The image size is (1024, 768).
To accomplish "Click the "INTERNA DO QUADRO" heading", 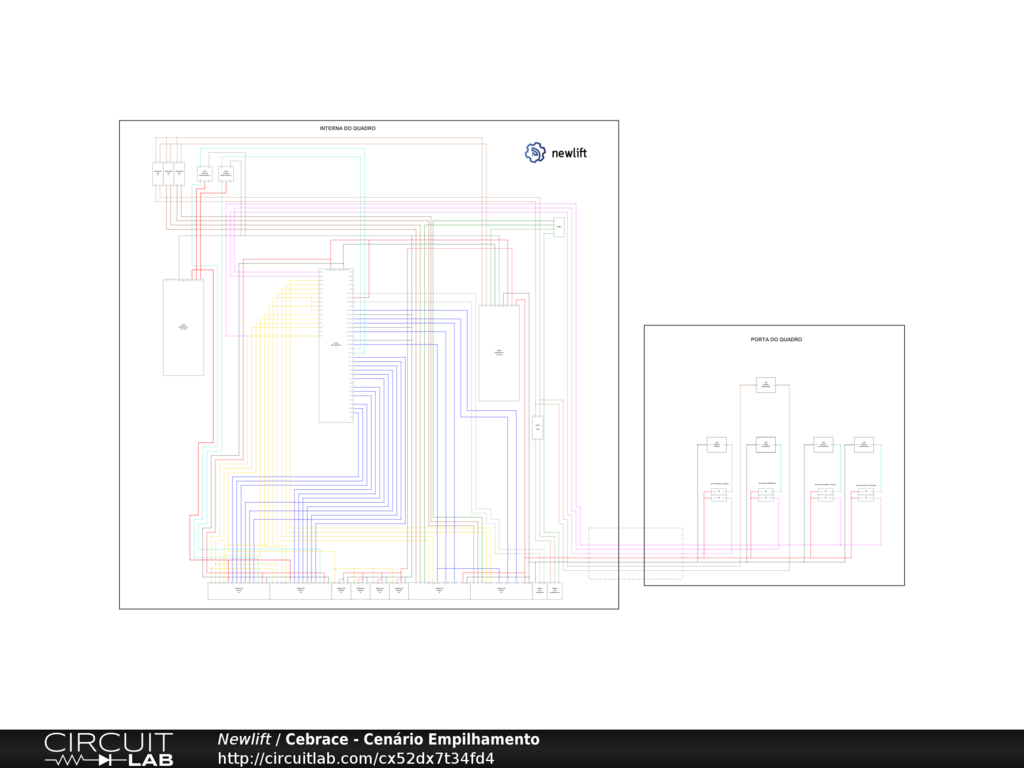I will [348, 128].
